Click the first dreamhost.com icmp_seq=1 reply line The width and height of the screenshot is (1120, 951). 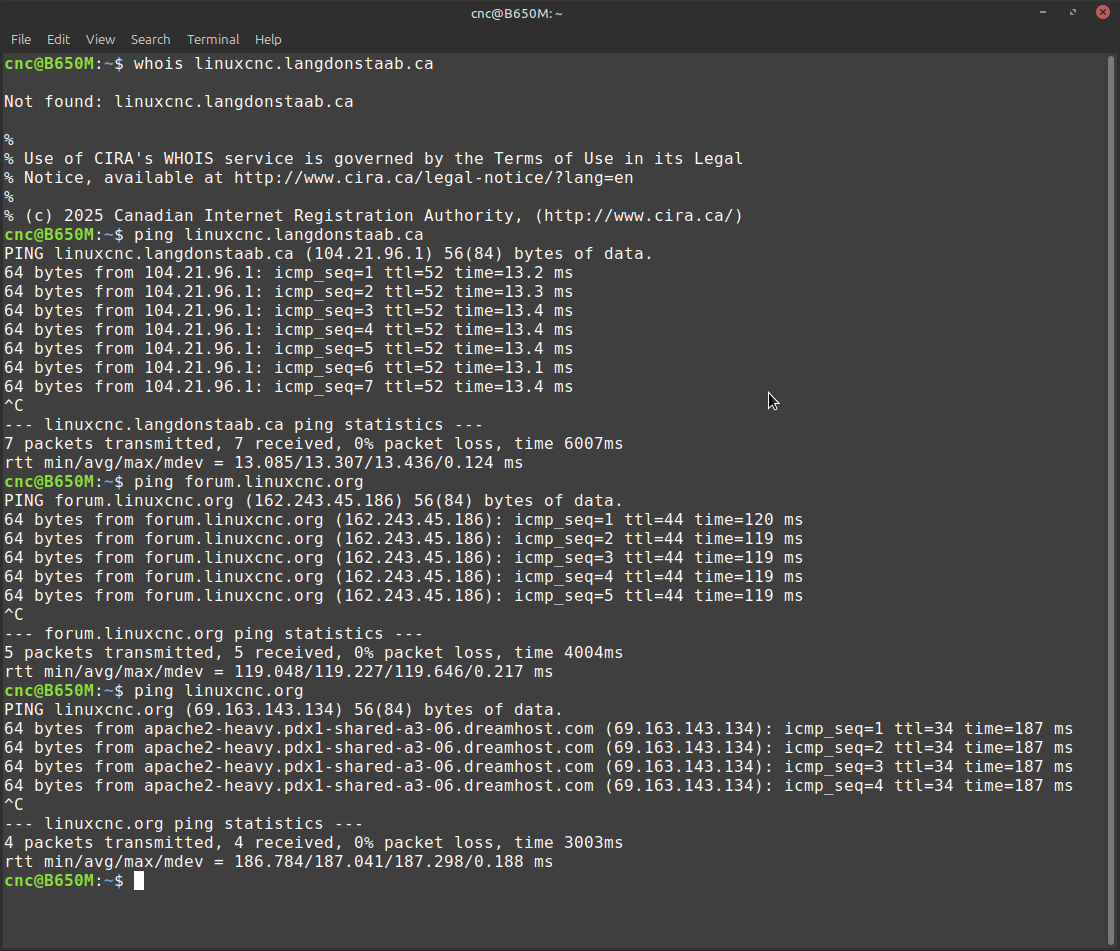point(538,729)
